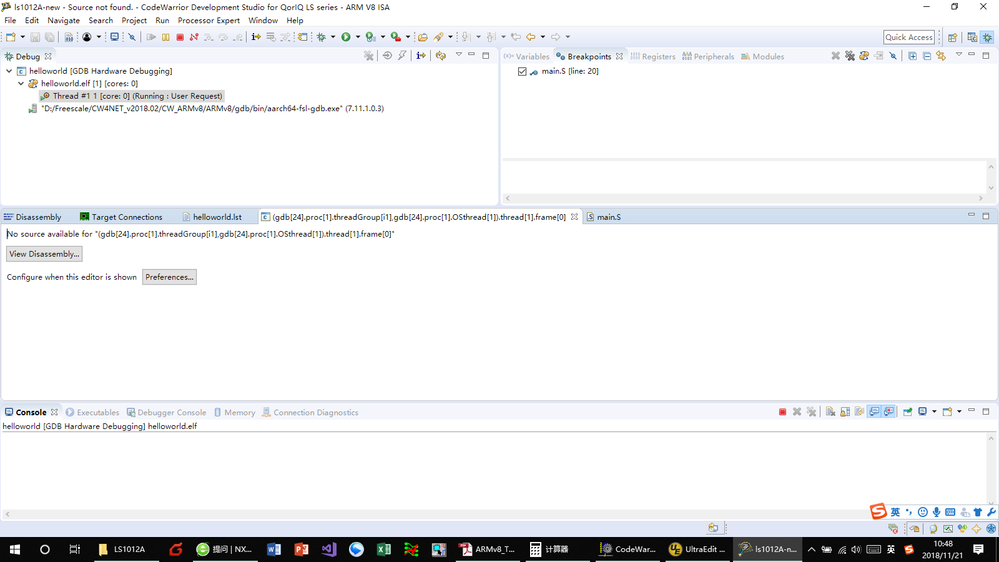Open the Processor Expert menu
The image size is (999, 562).
(x=208, y=20)
